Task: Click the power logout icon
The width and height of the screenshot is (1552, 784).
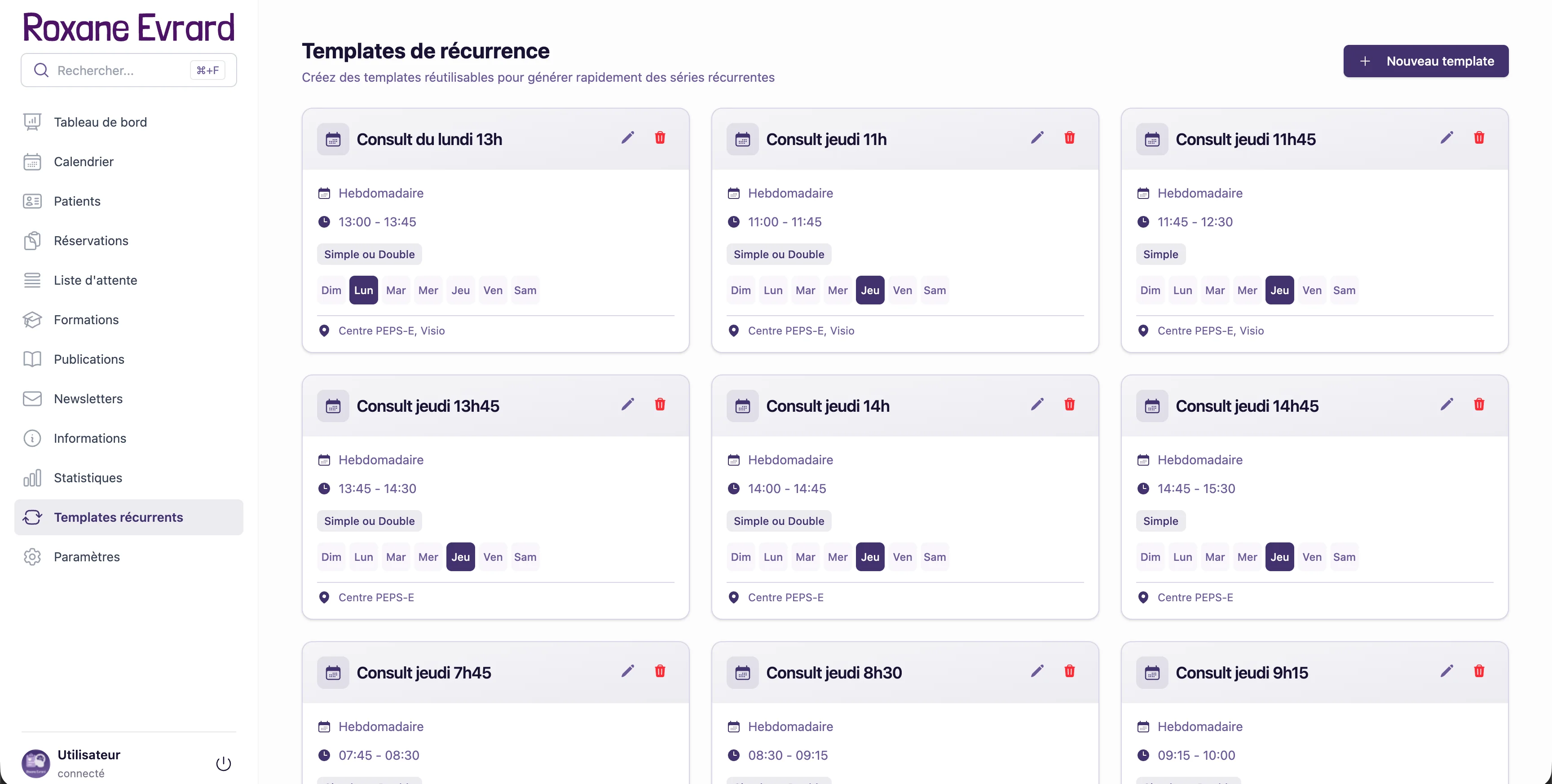Action: tap(224, 763)
